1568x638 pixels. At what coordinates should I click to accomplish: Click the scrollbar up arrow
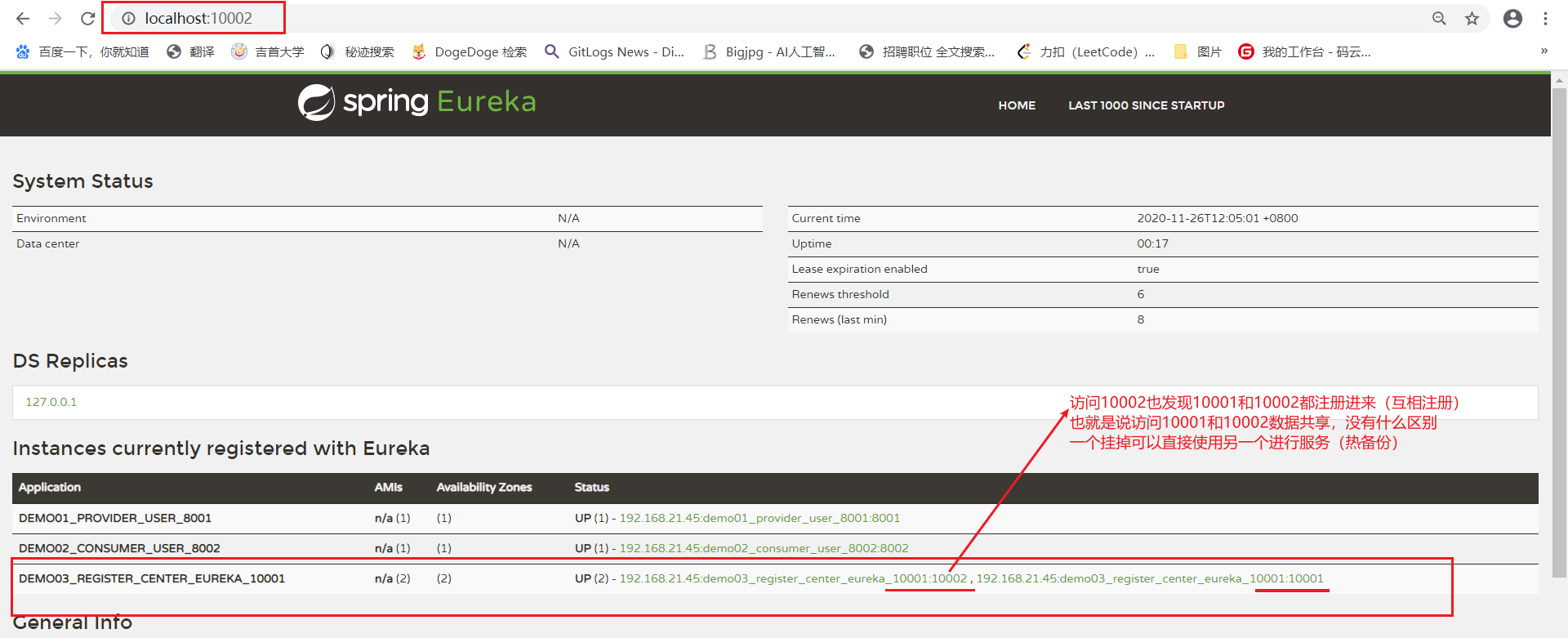(x=1559, y=80)
